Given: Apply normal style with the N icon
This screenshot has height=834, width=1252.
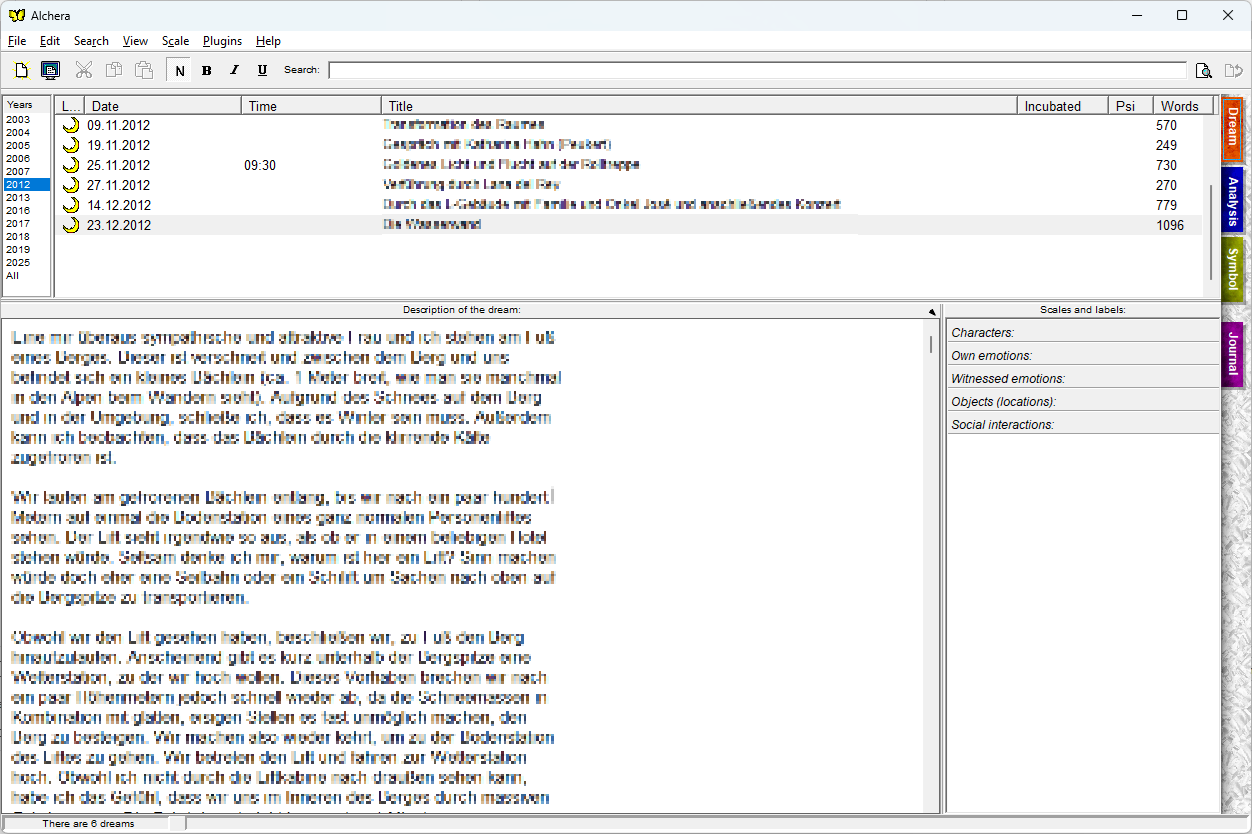Looking at the screenshot, I should click(179, 70).
